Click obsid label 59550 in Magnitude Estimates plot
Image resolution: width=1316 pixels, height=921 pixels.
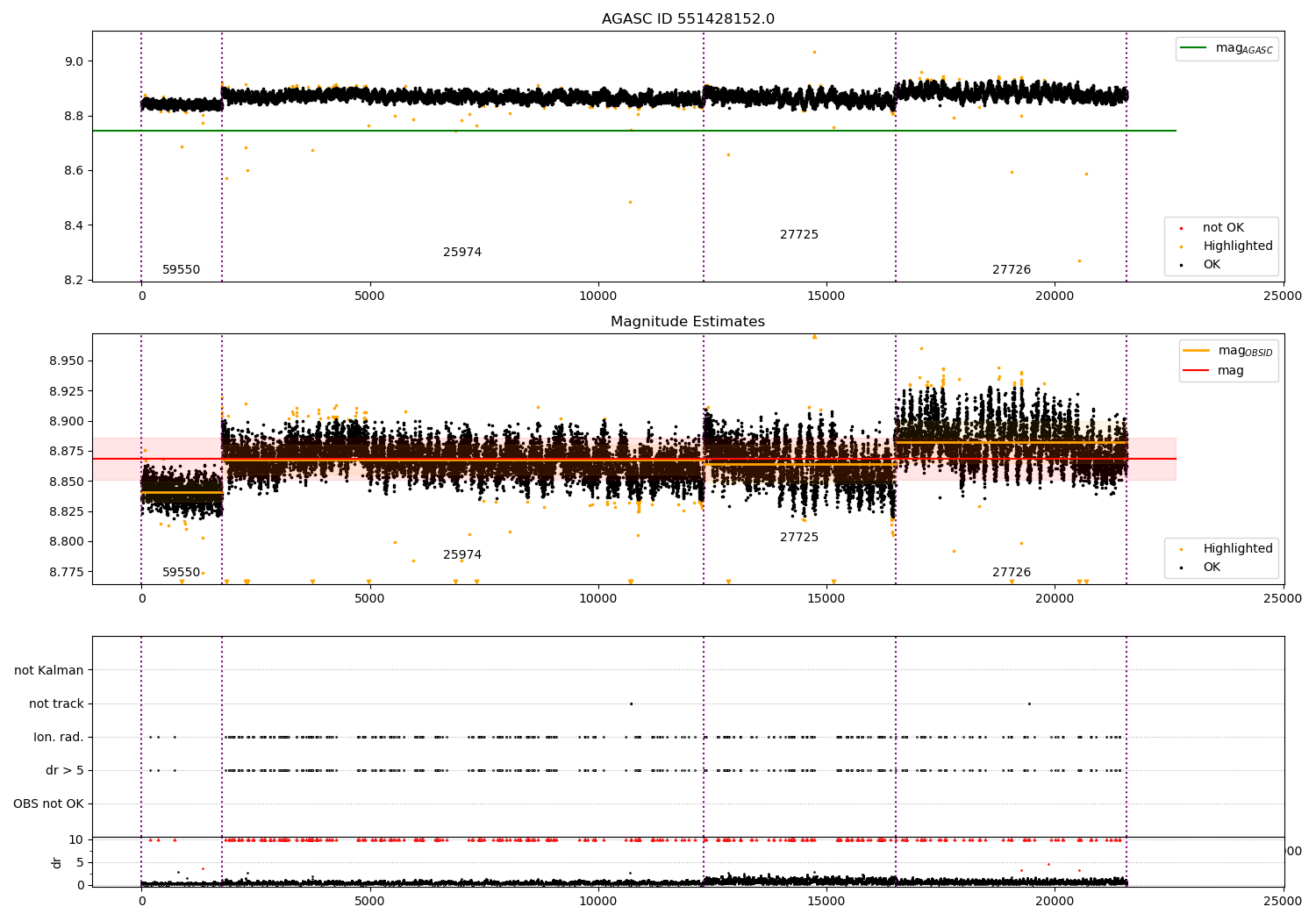pyautogui.click(x=182, y=572)
